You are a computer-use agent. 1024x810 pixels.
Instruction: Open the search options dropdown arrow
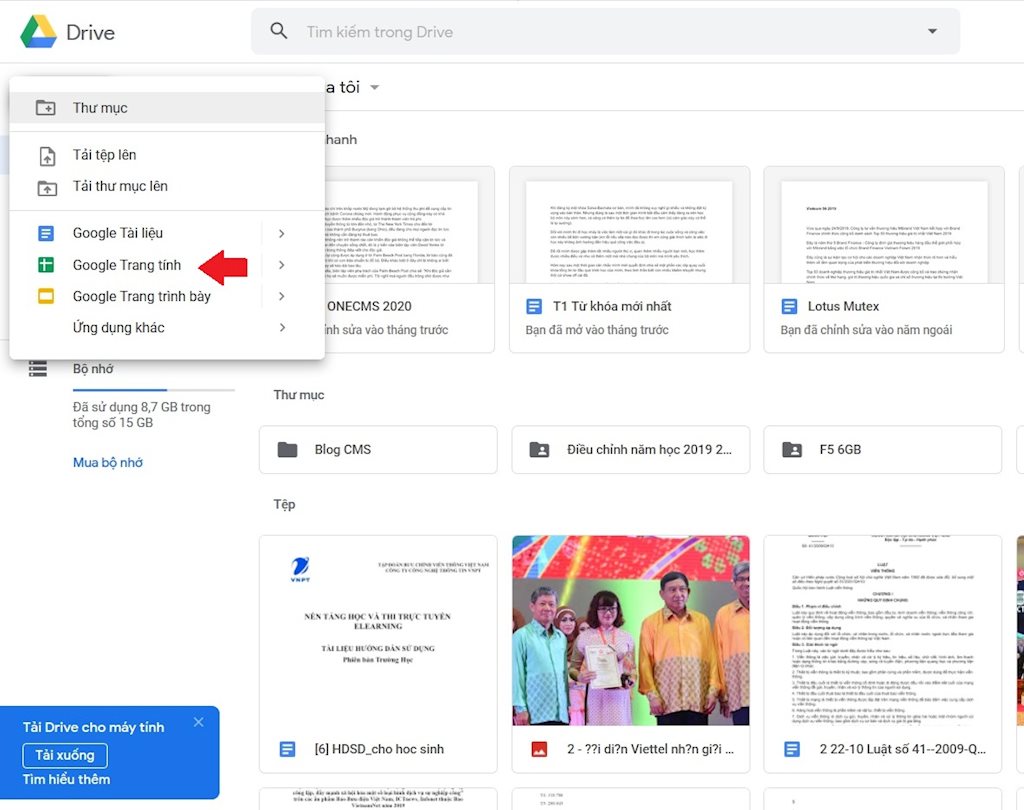click(x=932, y=31)
